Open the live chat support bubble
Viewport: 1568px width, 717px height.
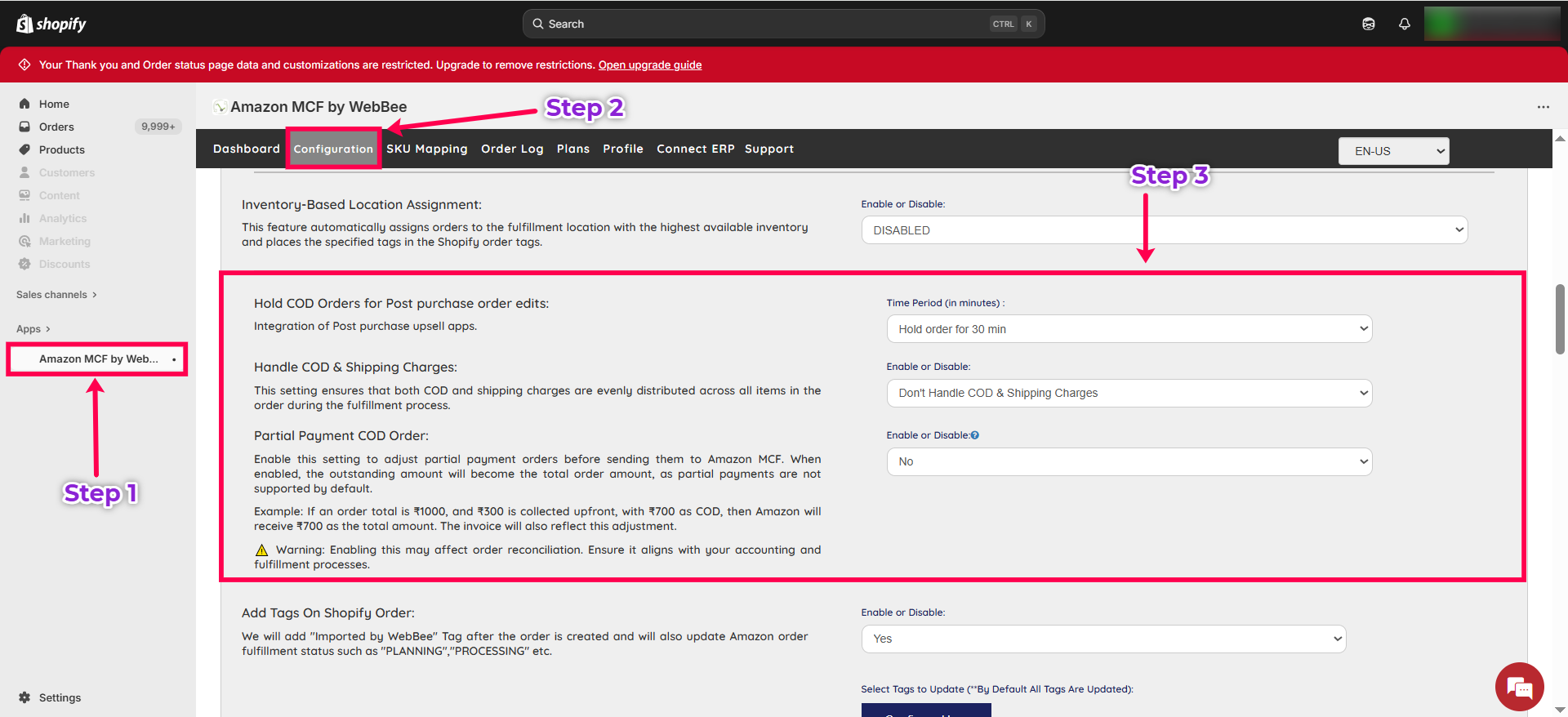tap(1519, 687)
